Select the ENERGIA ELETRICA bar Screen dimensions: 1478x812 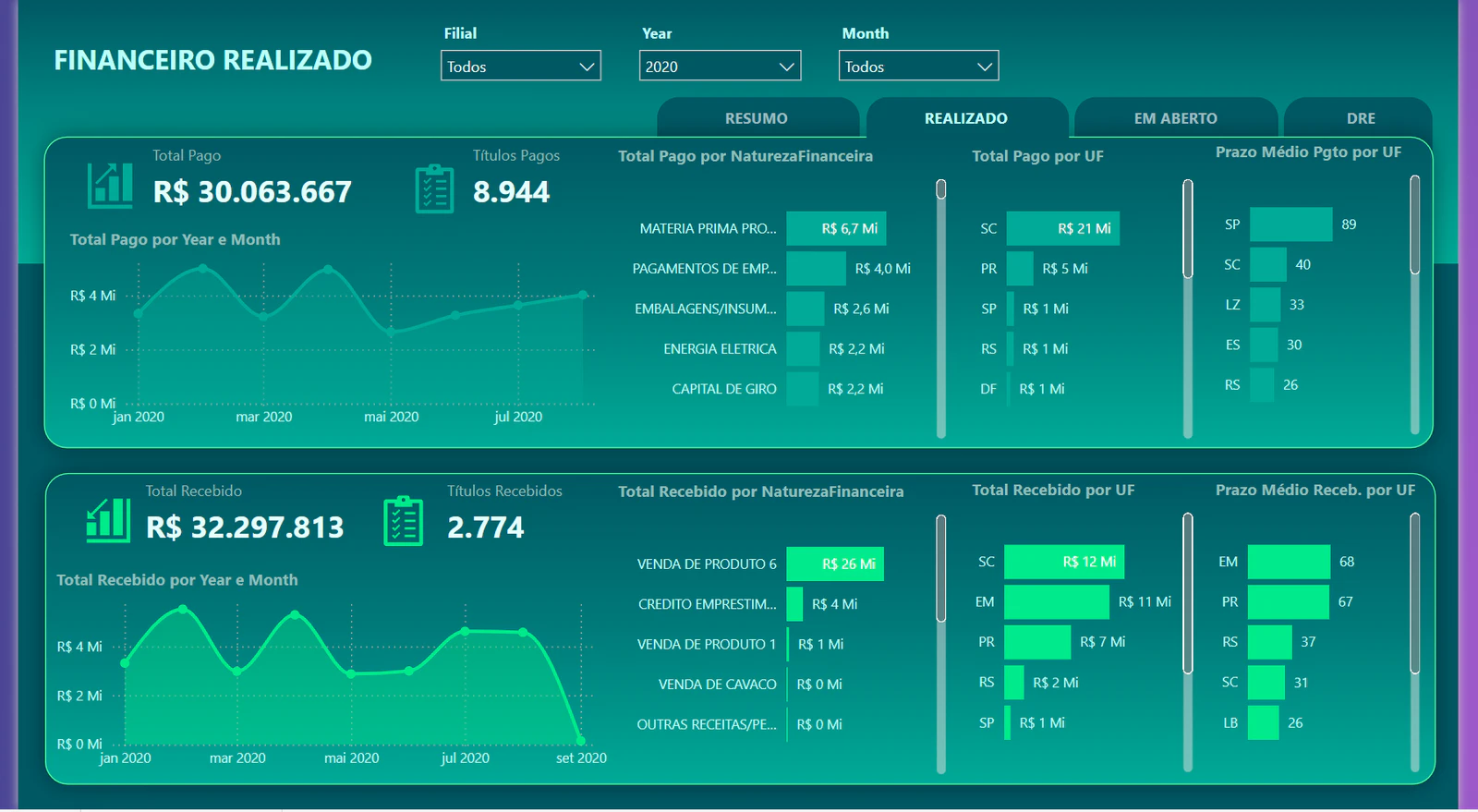click(804, 349)
